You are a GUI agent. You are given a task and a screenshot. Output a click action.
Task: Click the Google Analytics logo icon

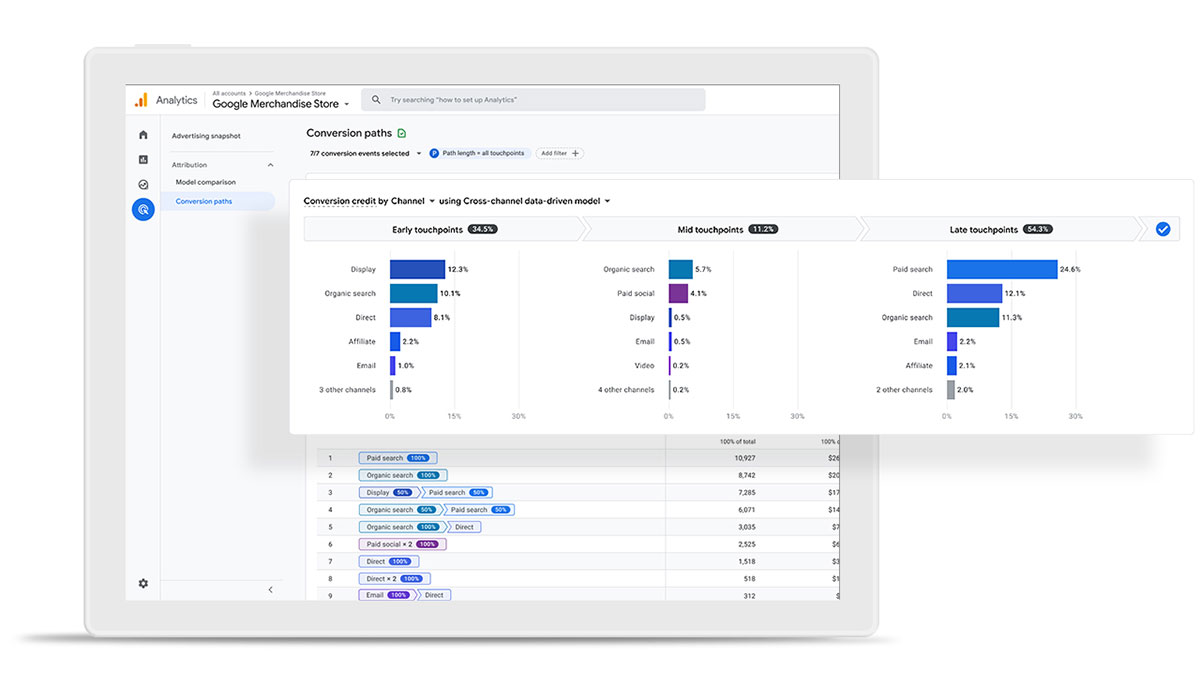click(x=141, y=100)
